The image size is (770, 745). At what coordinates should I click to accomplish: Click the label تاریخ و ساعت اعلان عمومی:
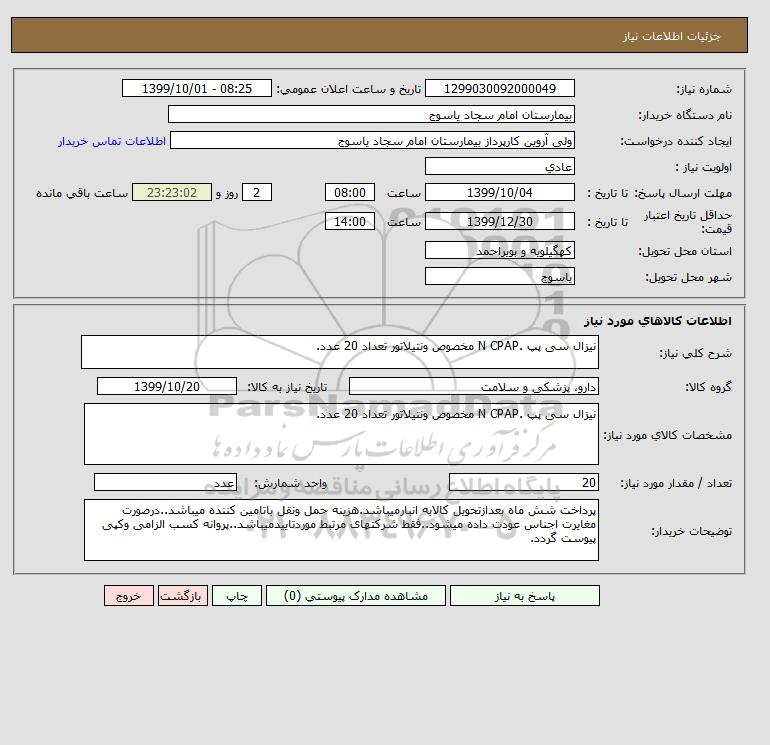pos(349,89)
